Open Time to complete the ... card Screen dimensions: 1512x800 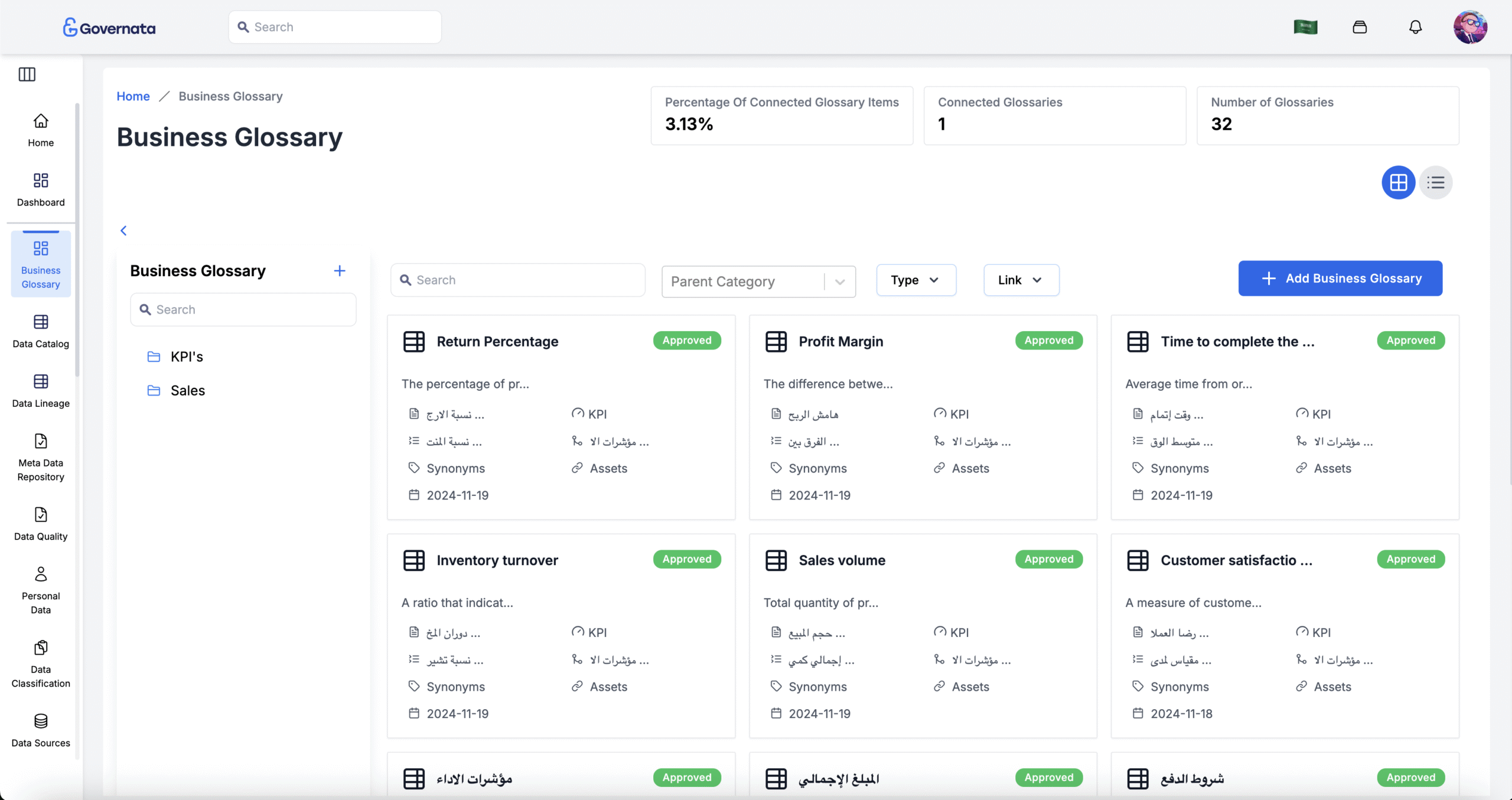pyautogui.click(x=1237, y=341)
